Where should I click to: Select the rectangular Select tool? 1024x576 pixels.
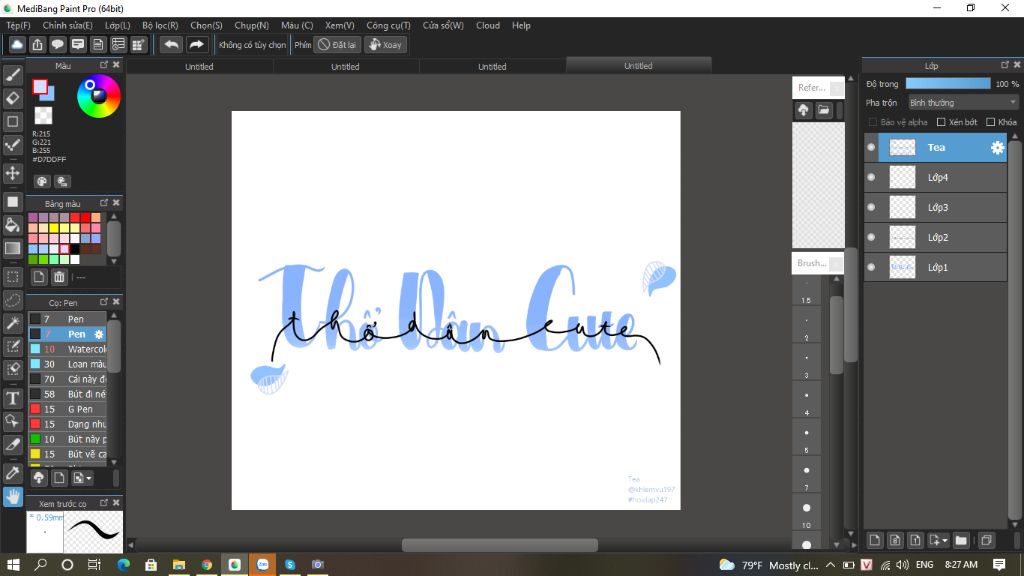pyautogui.click(x=12, y=277)
